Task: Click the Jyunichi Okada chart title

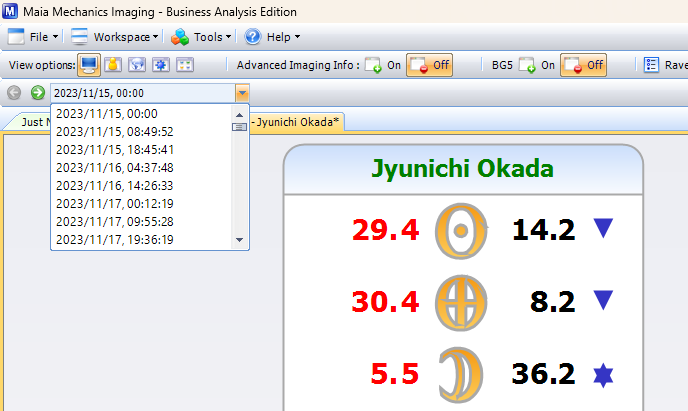Action: point(462,168)
